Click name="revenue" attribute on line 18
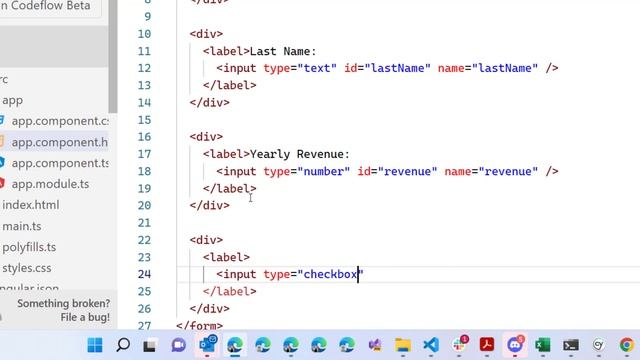Screen dimensions: 640x360 pyautogui.click(x=491, y=171)
